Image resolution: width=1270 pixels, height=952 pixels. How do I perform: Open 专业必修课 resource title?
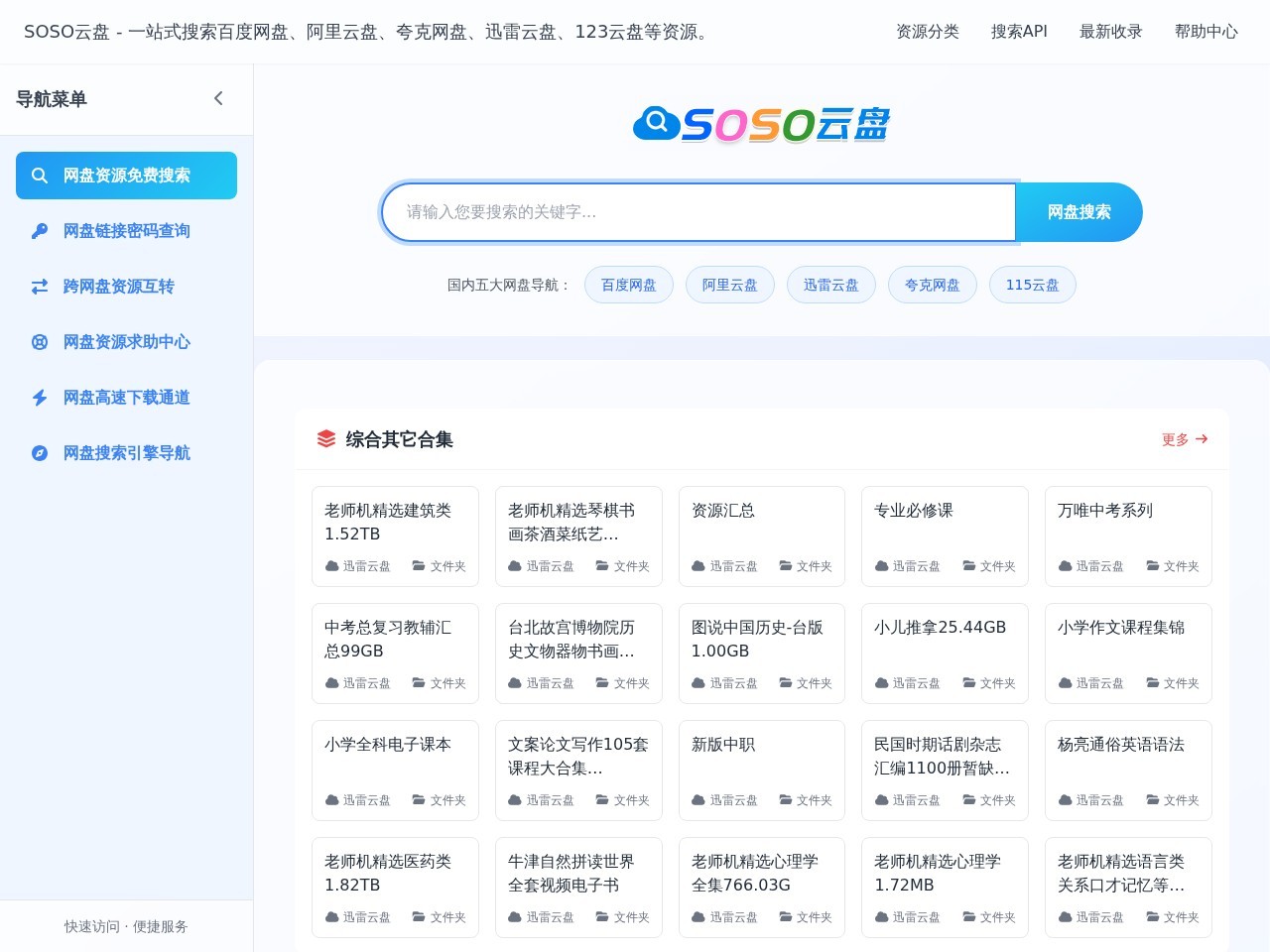coord(914,510)
